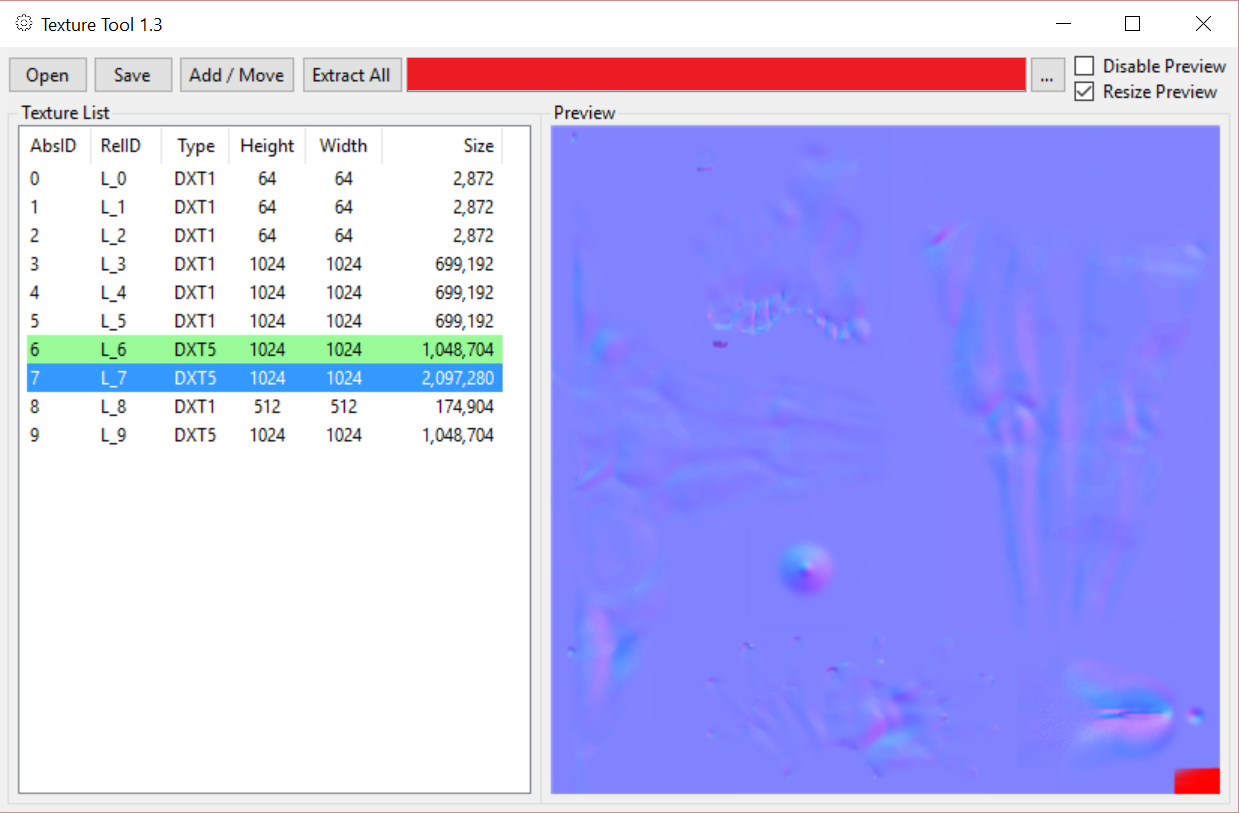This screenshot has width=1239, height=813.
Task: Select texture row L_0
Action: coord(260,179)
